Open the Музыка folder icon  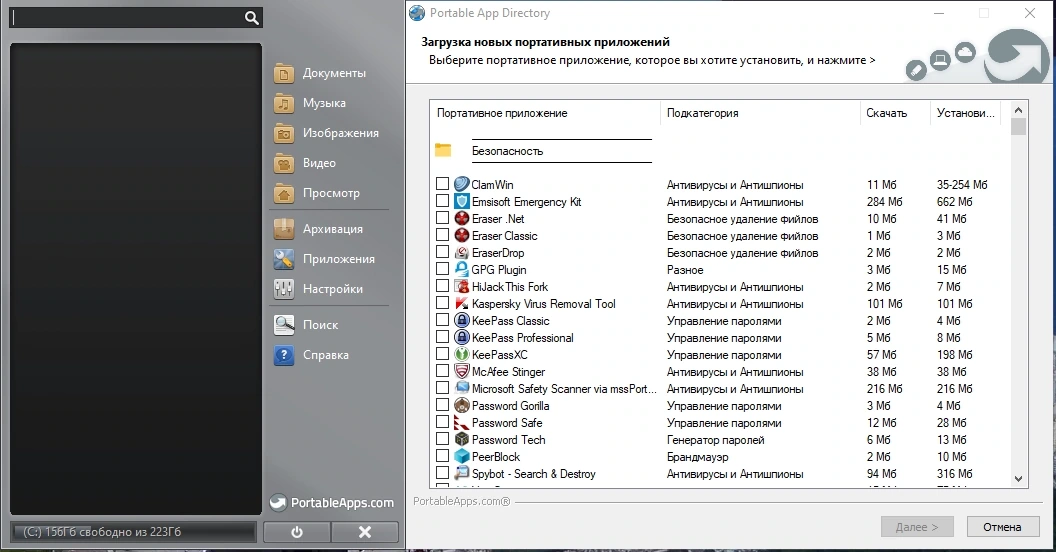284,104
